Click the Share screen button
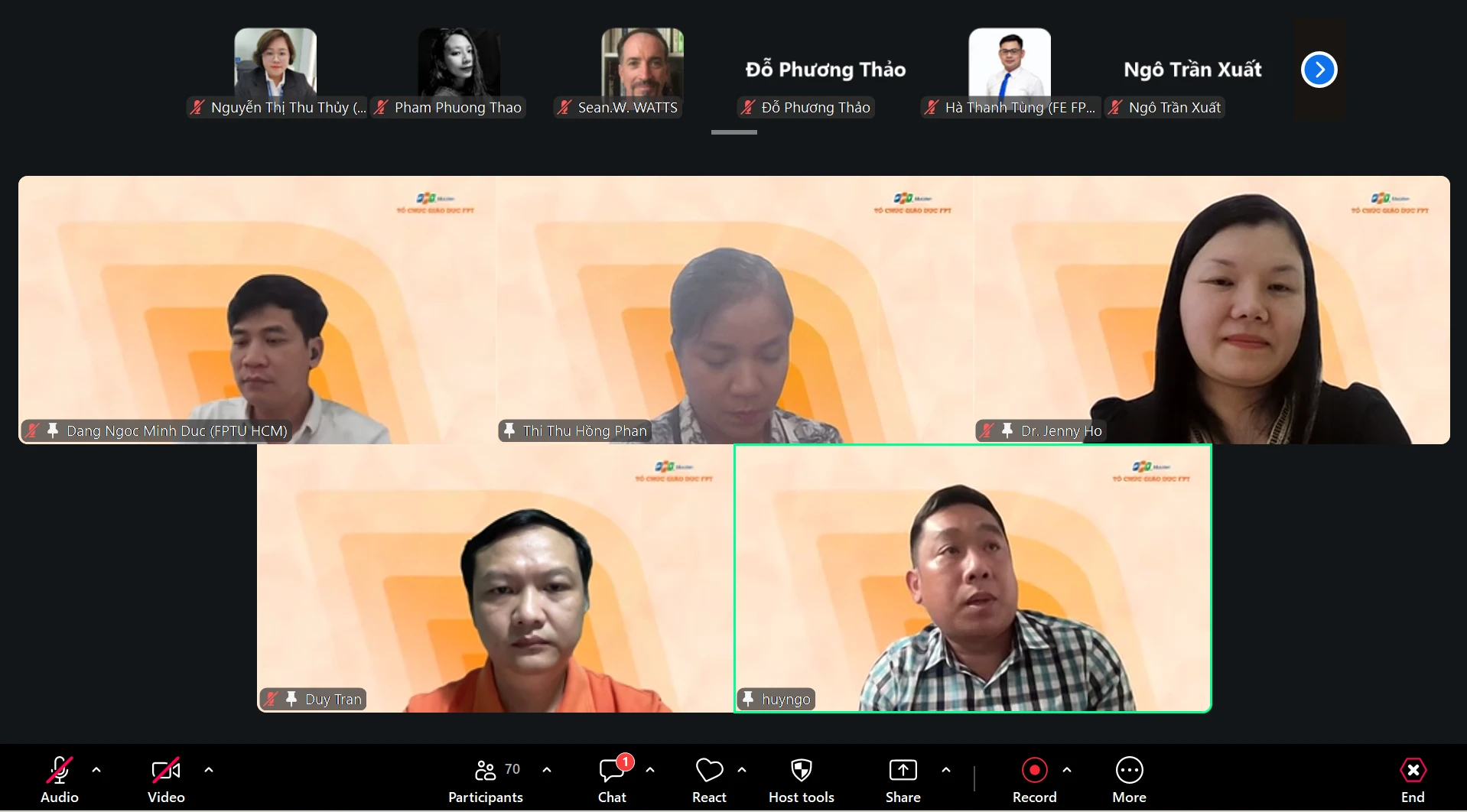 pos(903,779)
